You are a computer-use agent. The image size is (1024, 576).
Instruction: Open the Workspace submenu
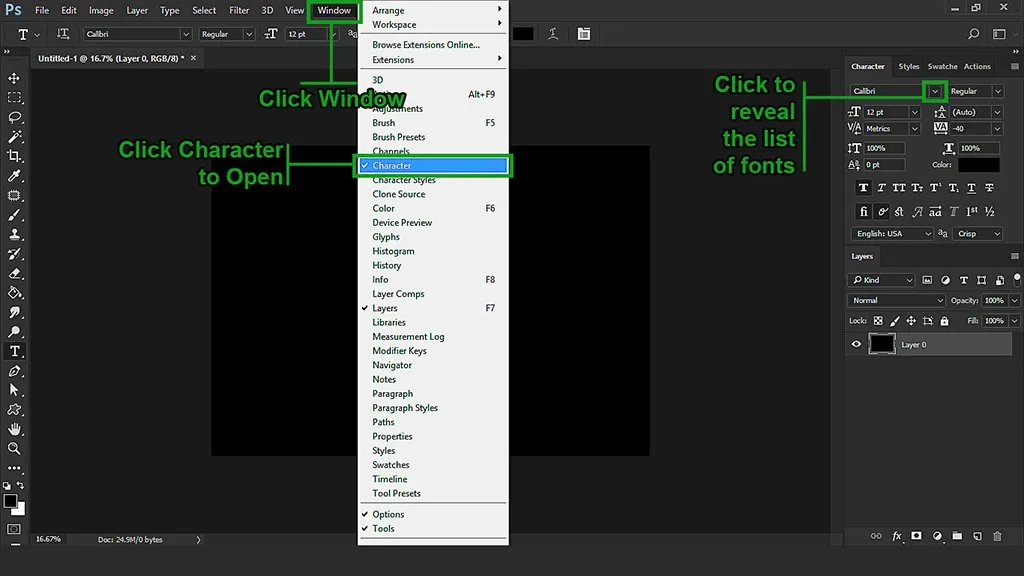[x=433, y=25]
